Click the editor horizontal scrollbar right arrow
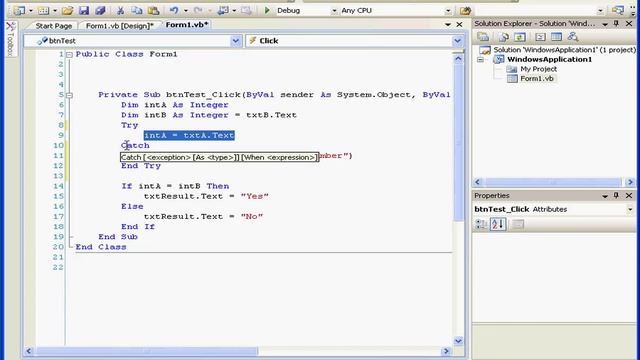640x360 pixels. [446, 351]
